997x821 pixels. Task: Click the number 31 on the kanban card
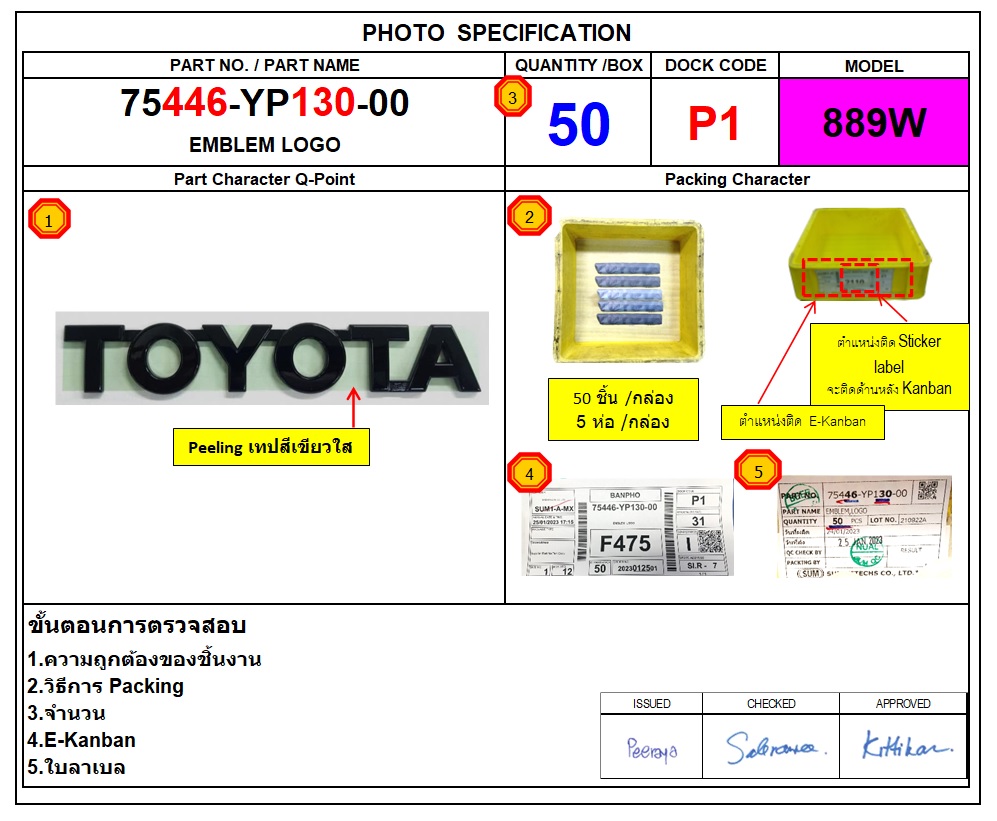click(698, 521)
